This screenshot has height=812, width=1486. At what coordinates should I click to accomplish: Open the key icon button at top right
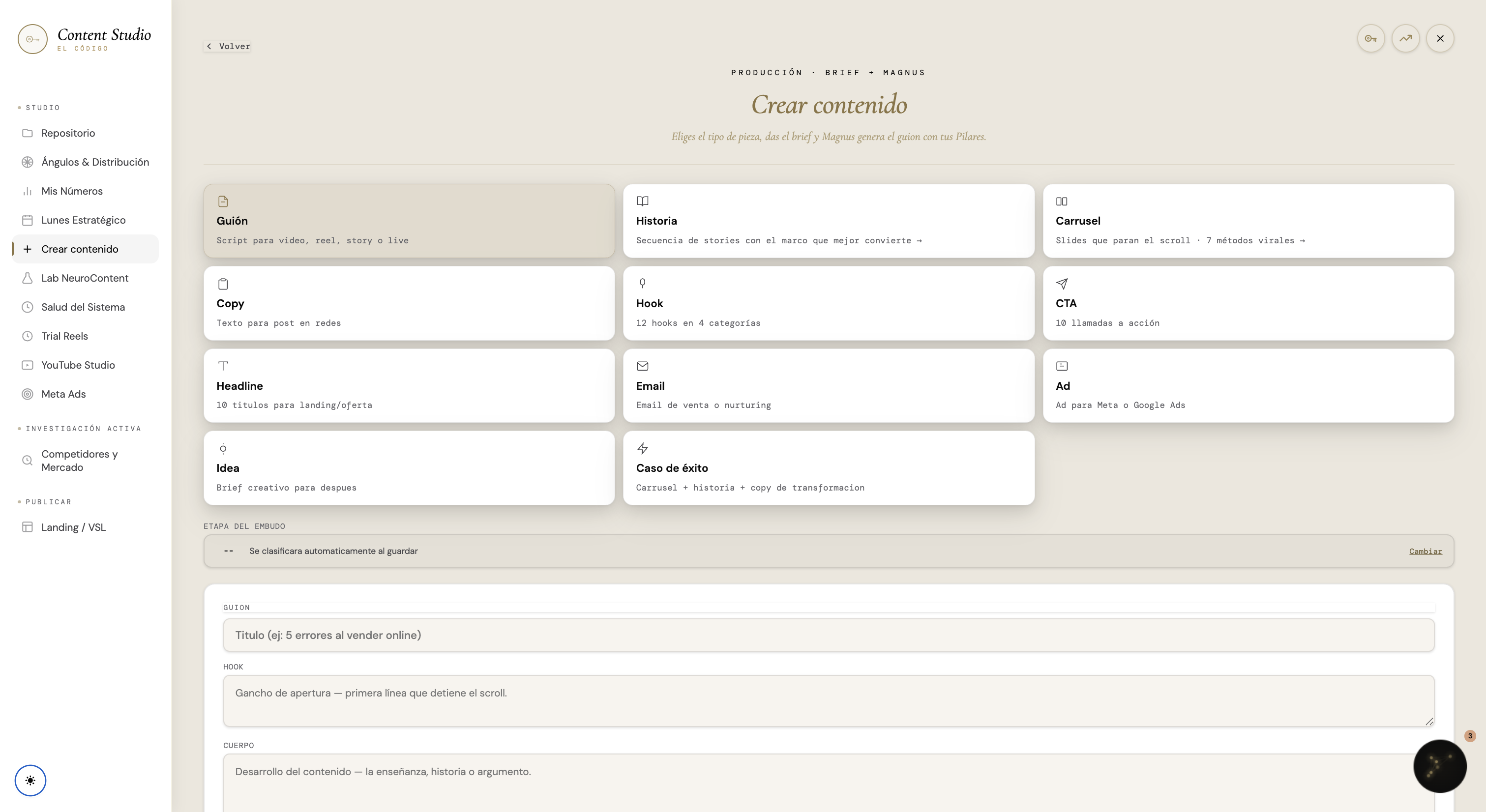1370,39
